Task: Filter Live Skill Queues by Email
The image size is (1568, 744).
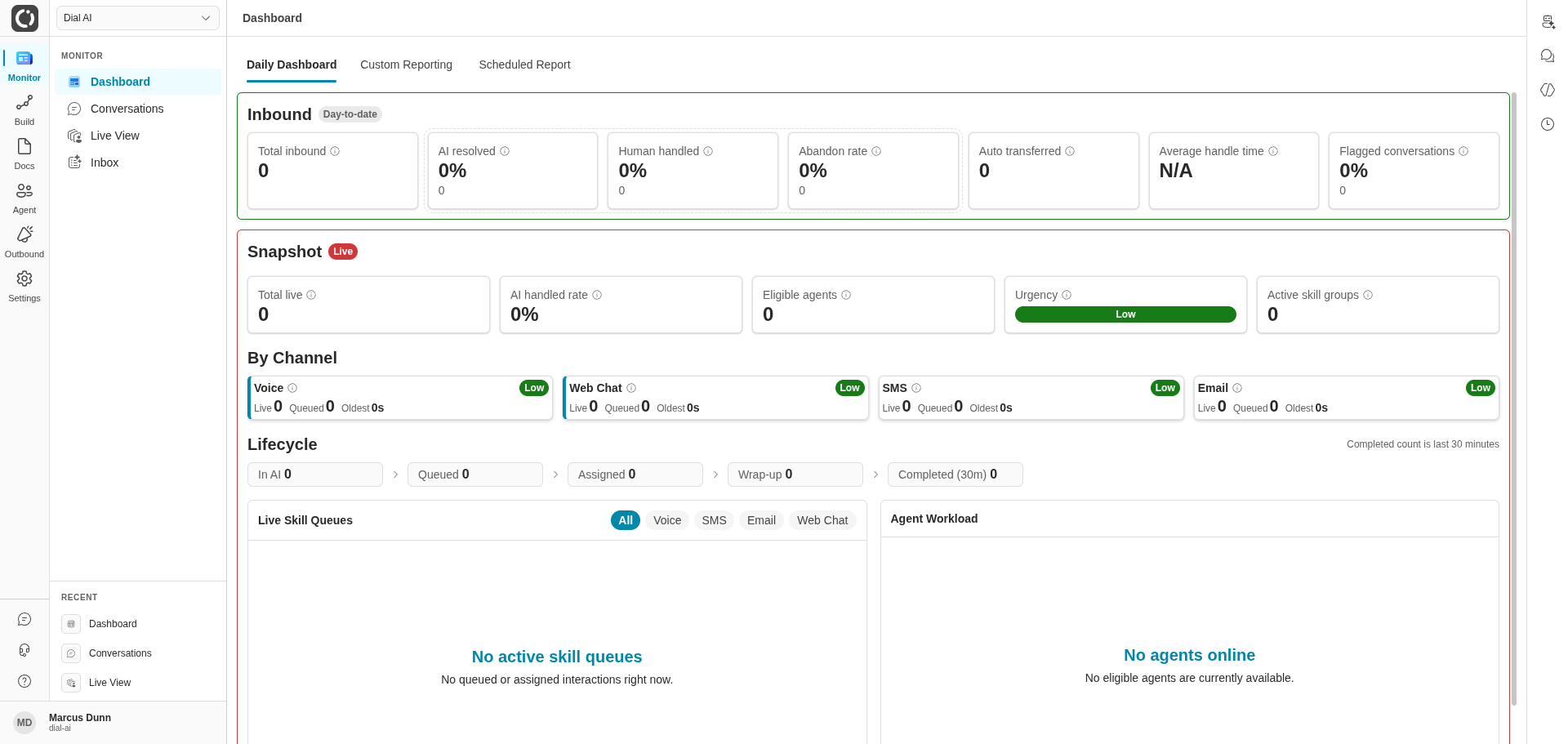Action: (x=761, y=520)
